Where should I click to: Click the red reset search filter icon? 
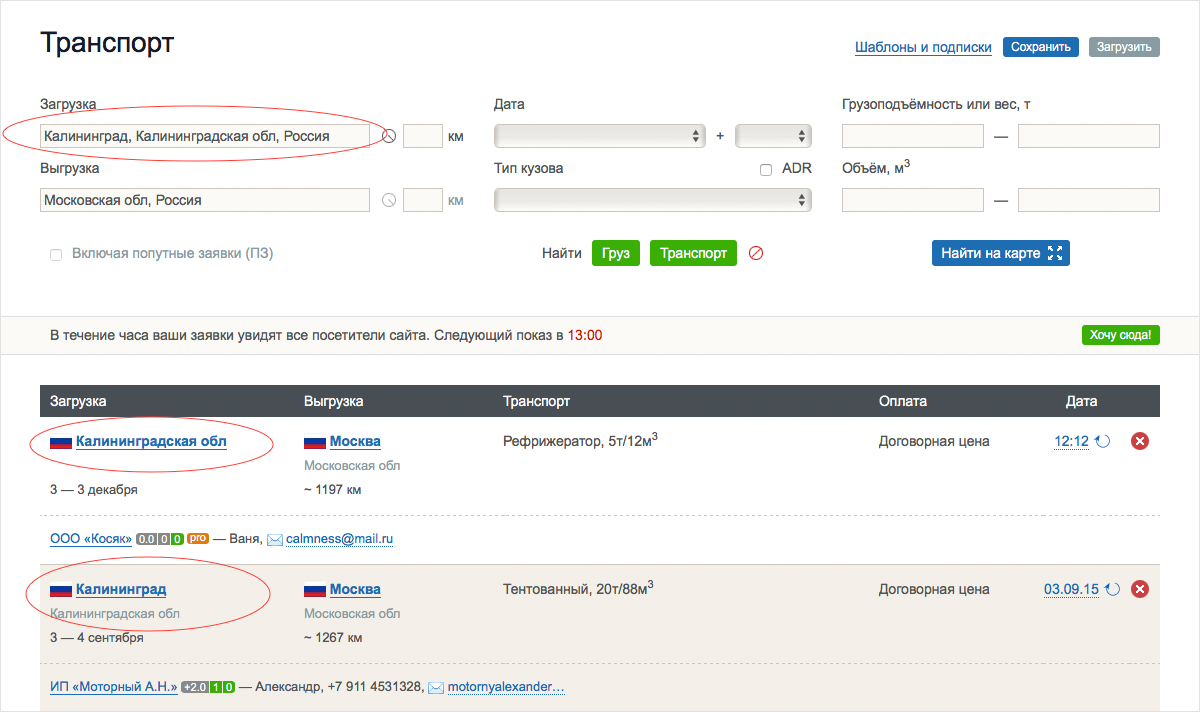click(x=756, y=254)
